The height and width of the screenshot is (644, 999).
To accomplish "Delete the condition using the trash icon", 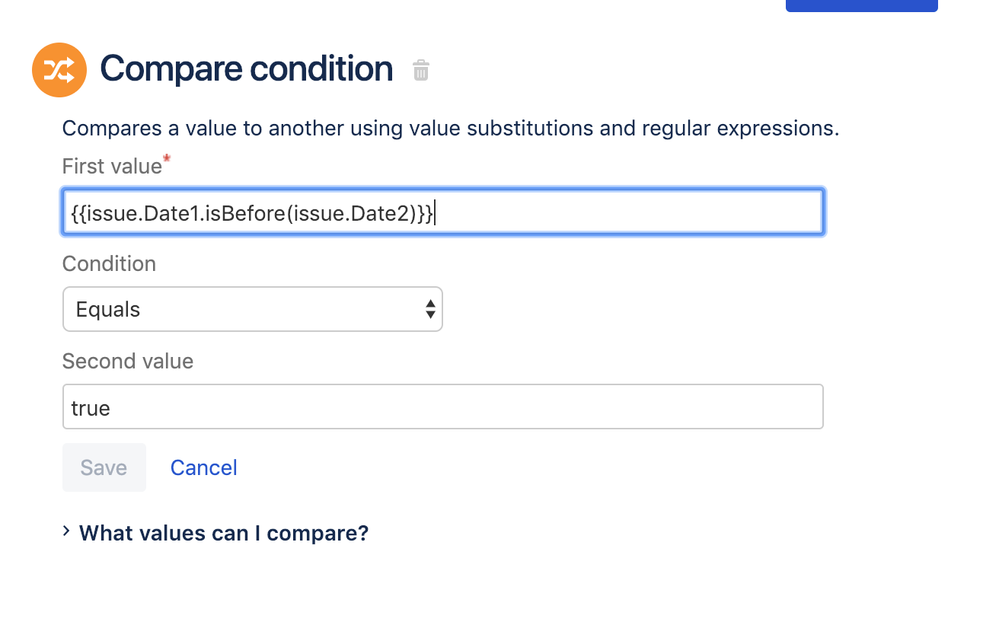I will pyautogui.click(x=420, y=70).
